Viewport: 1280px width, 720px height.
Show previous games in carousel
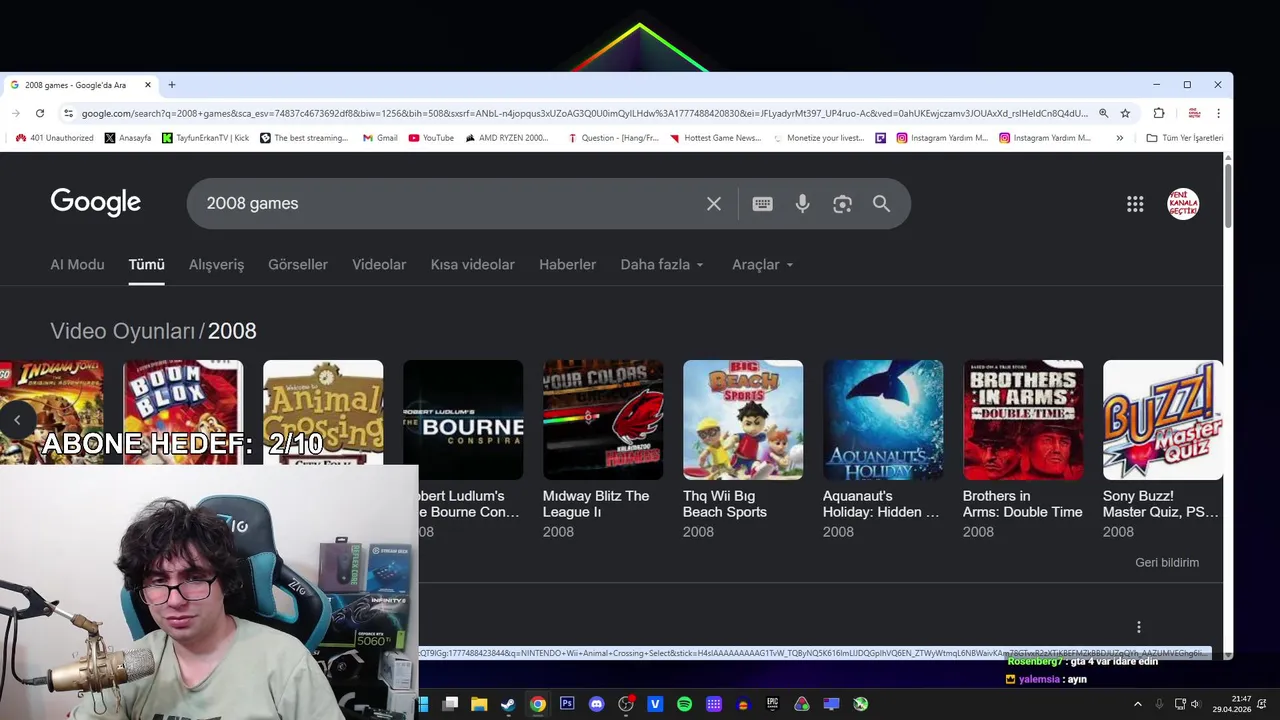(17, 420)
